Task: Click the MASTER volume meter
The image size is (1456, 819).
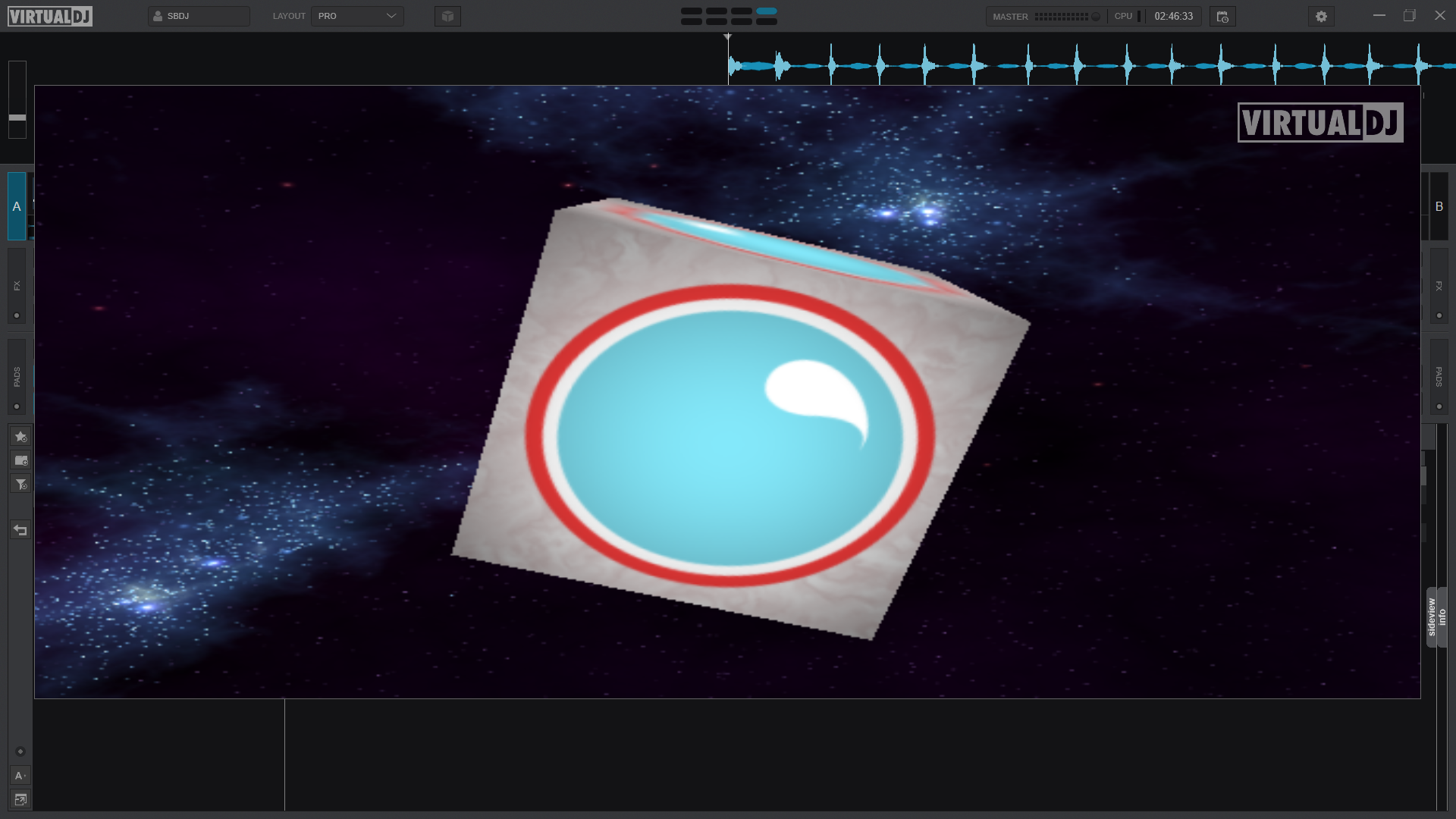Action: 1060,16
